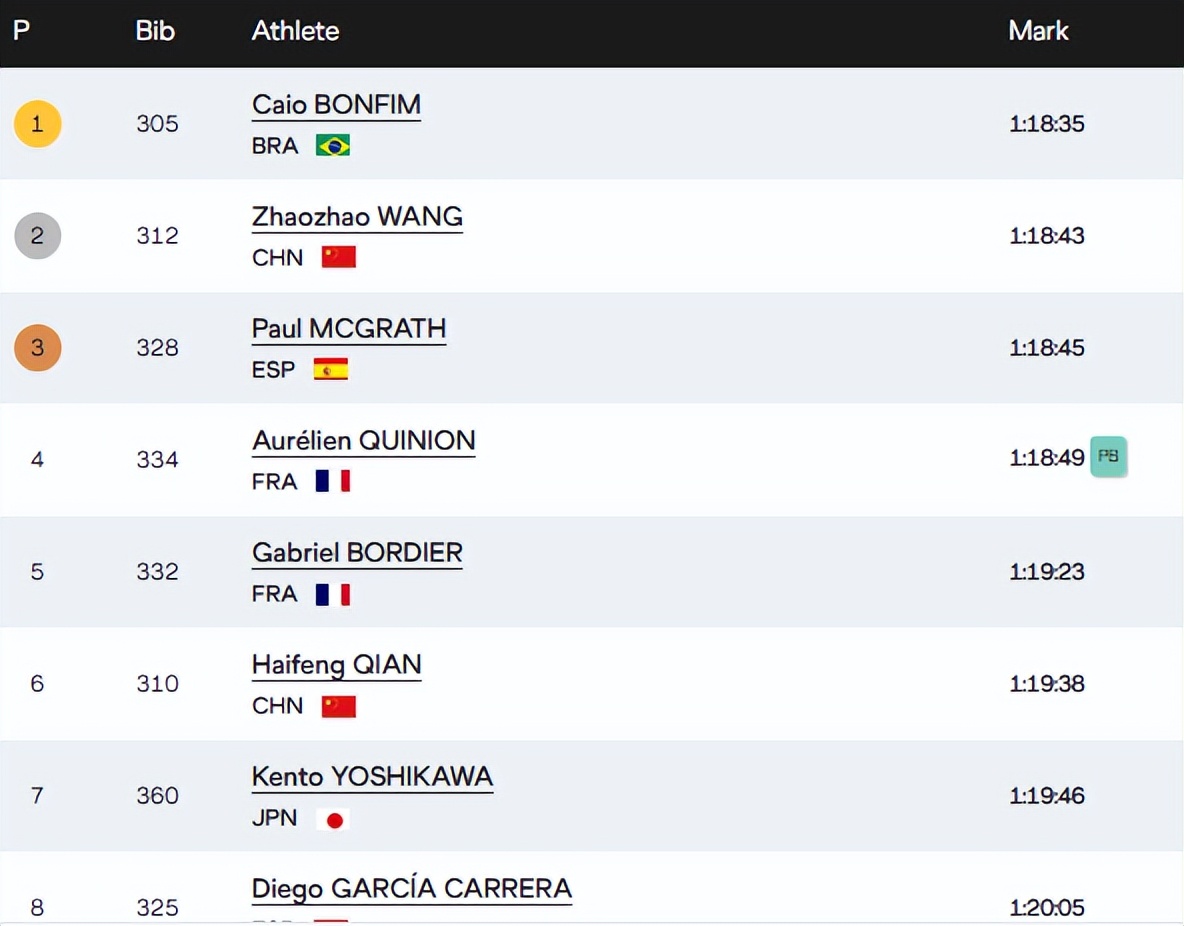Open Gabriel BORDIER athlete link
This screenshot has width=1184, height=926.
(x=357, y=553)
